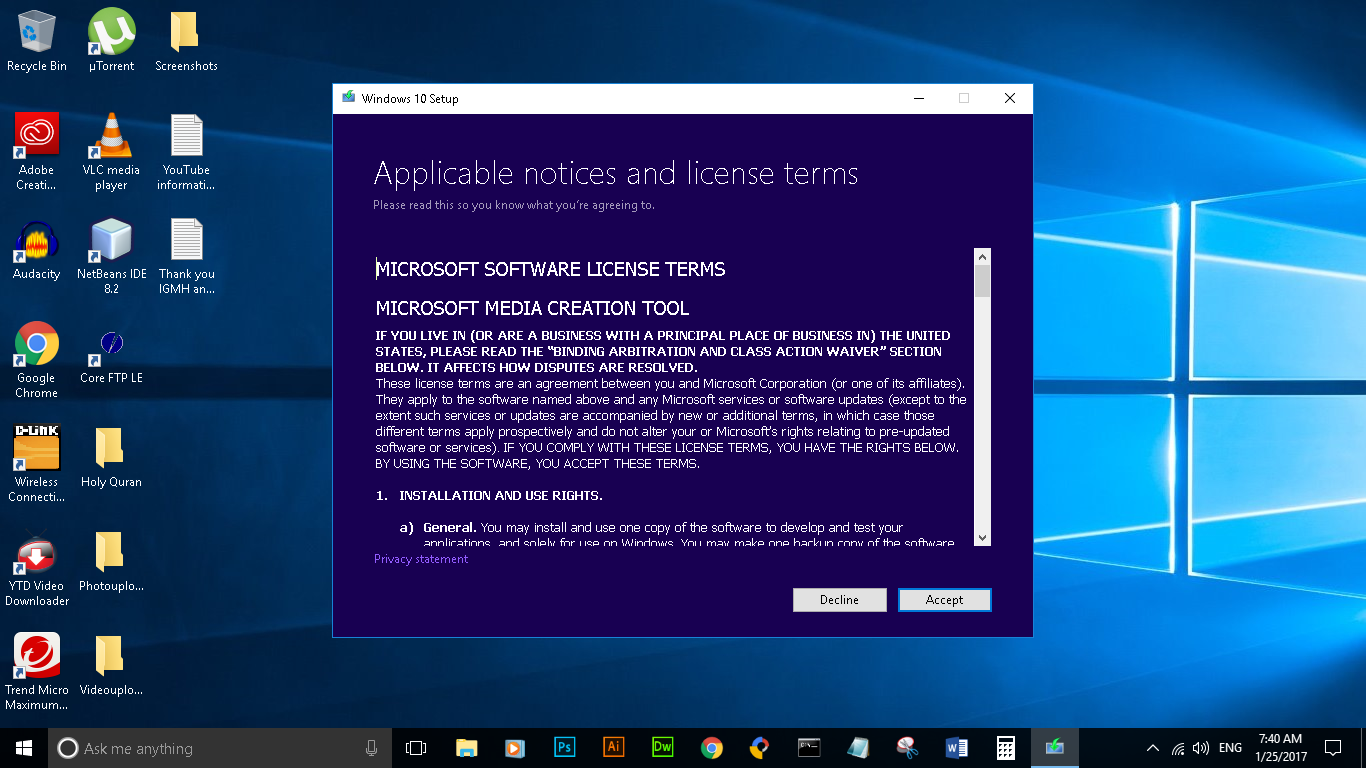The width and height of the screenshot is (1366, 768).
Task: Decline the license agreement
Action: click(839, 600)
